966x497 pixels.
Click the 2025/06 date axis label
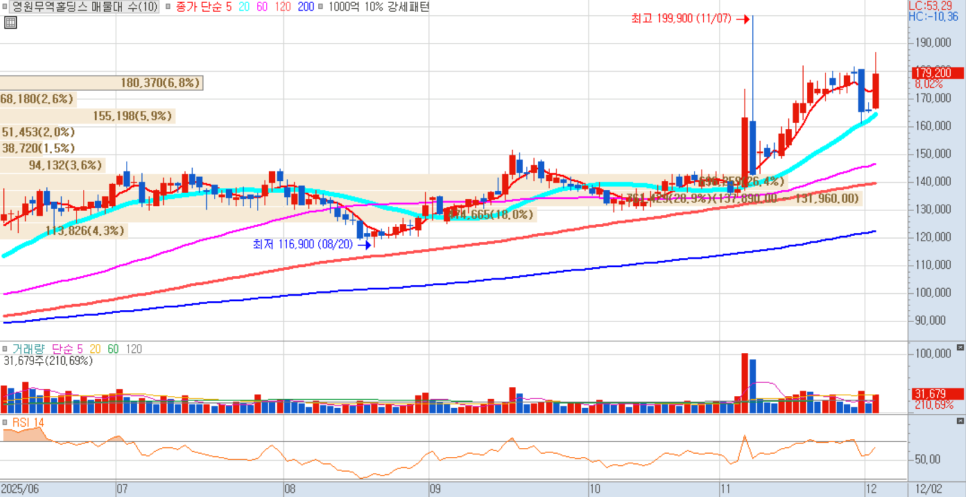pos(20,488)
